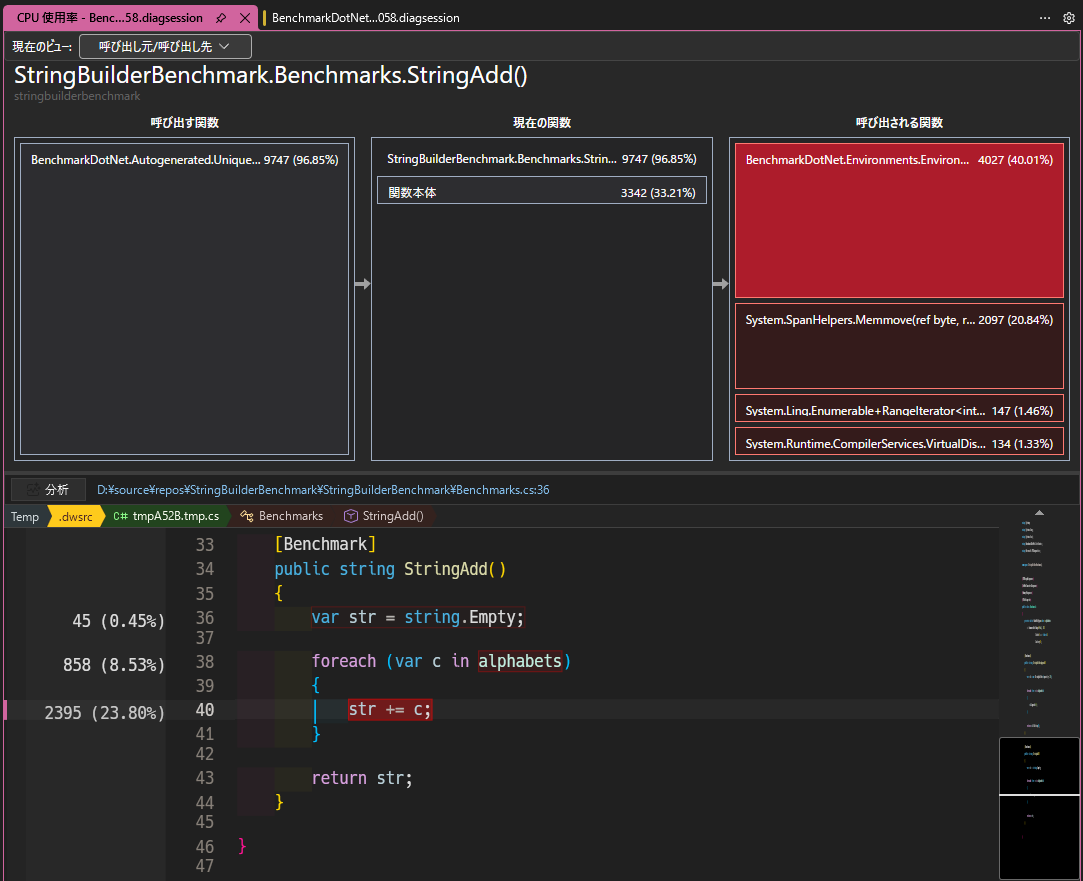
Task: Click 'var str = string.Empty;' code line
Action: point(418,617)
